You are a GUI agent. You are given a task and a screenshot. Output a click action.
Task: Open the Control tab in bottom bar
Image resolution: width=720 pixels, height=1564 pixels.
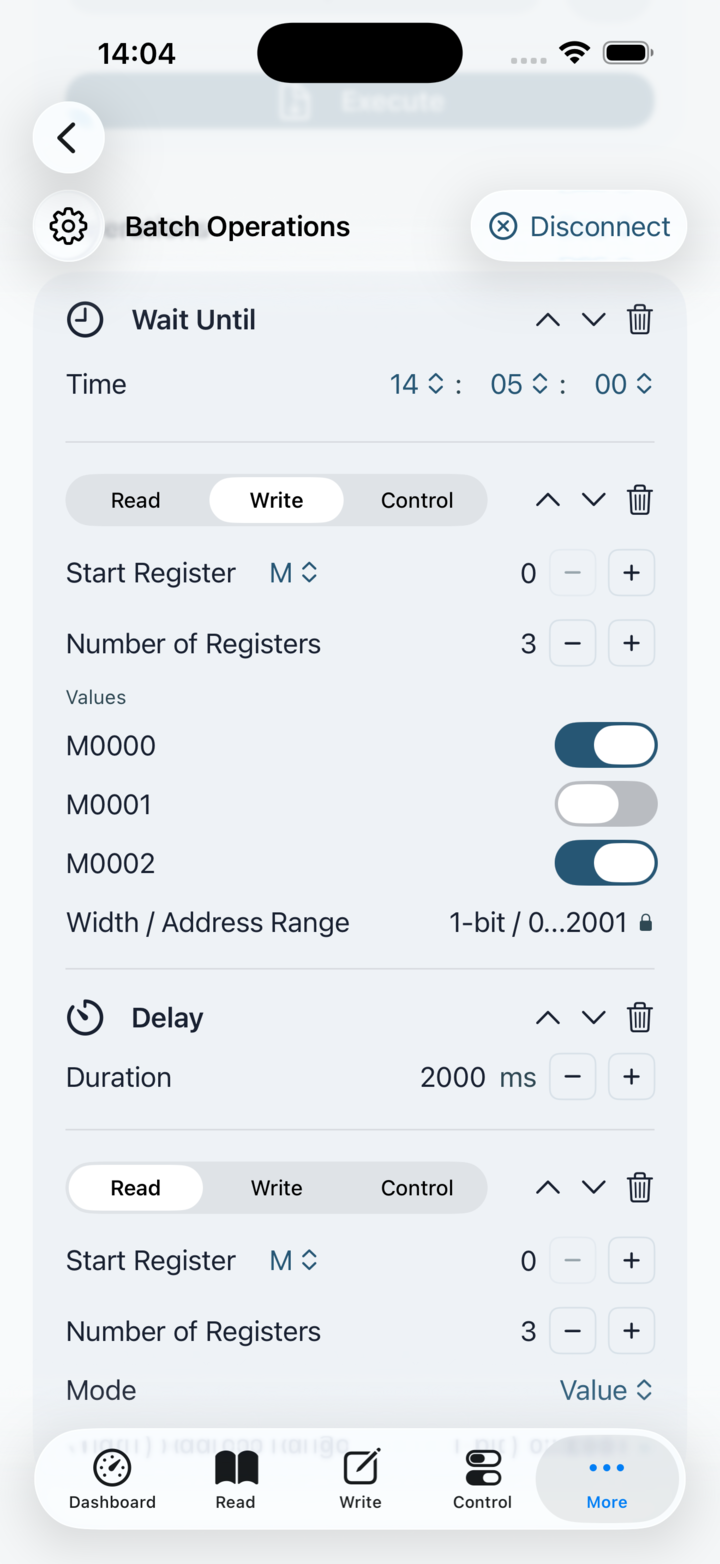(482, 1479)
